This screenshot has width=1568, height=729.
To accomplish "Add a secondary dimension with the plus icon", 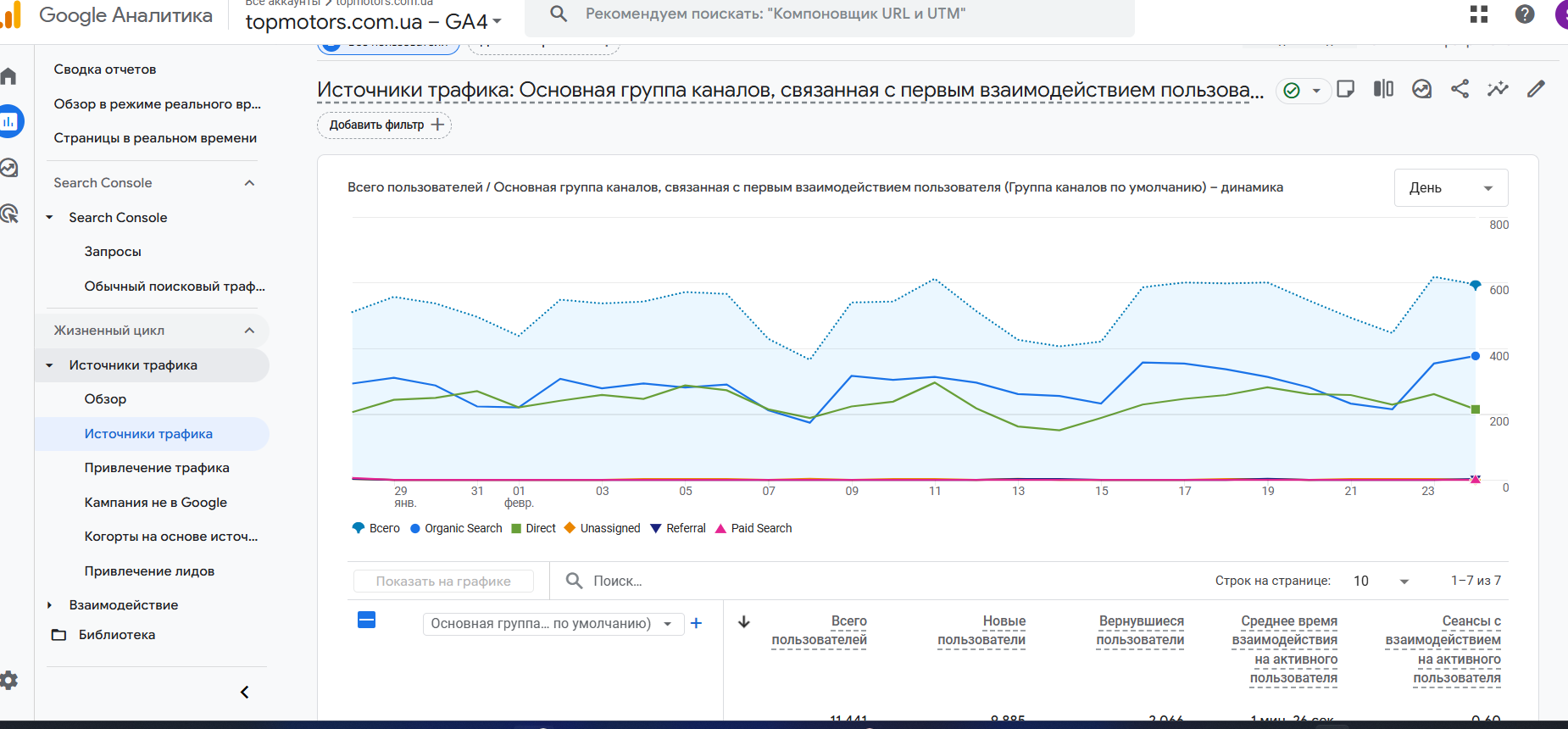I will tap(697, 623).
